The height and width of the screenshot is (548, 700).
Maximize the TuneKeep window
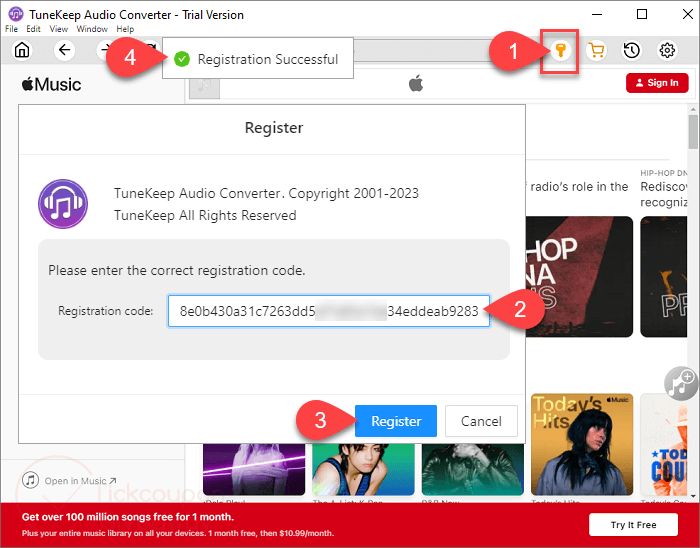coord(642,14)
